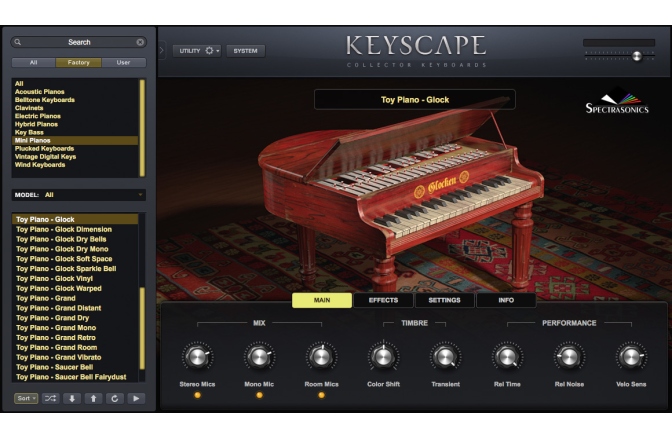Select previous patch with up arrow
The width and height of the screenshot is (672, 440).
tap(93, 398)
